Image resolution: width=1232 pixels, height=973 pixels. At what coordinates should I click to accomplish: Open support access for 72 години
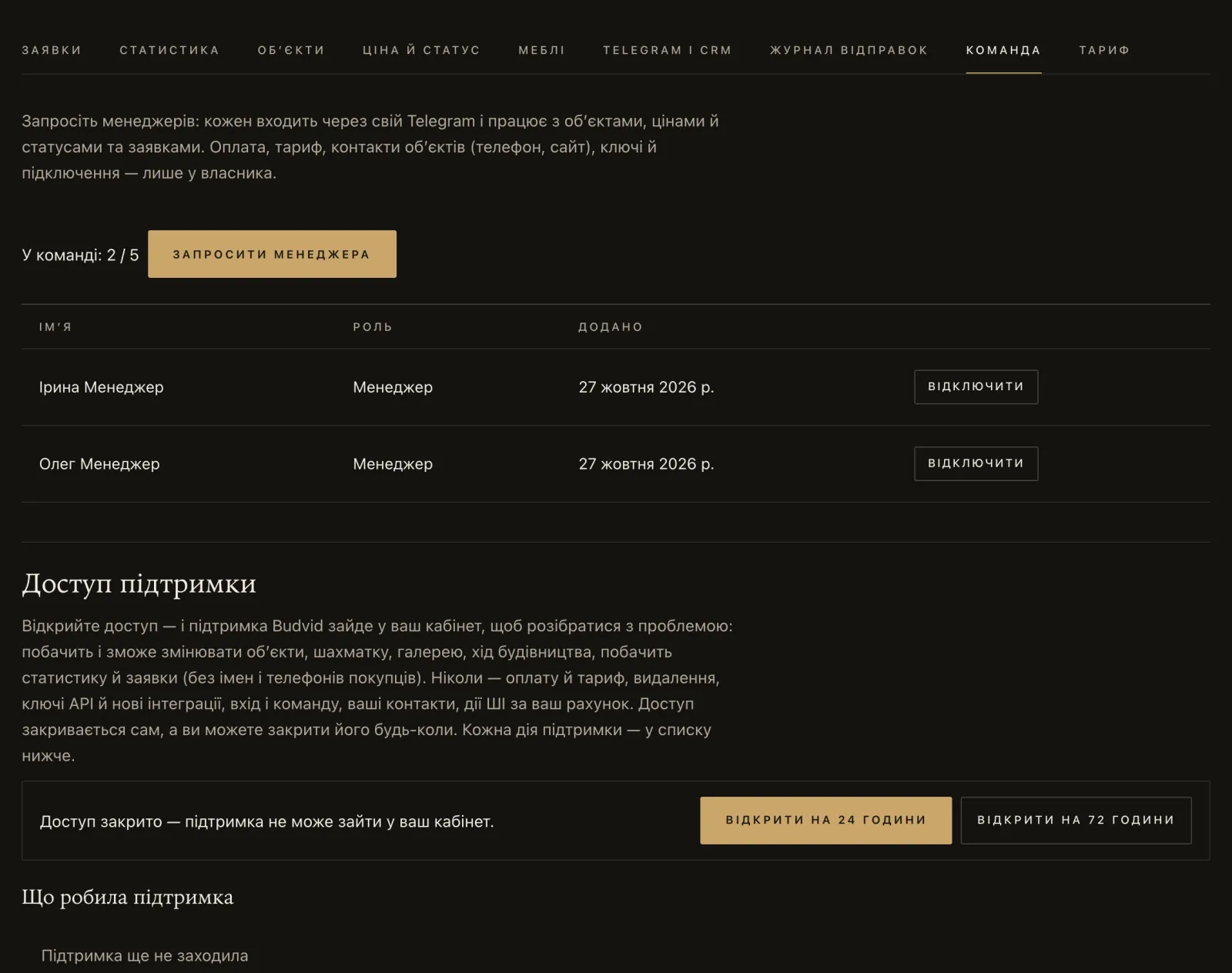coord(1076,821)
